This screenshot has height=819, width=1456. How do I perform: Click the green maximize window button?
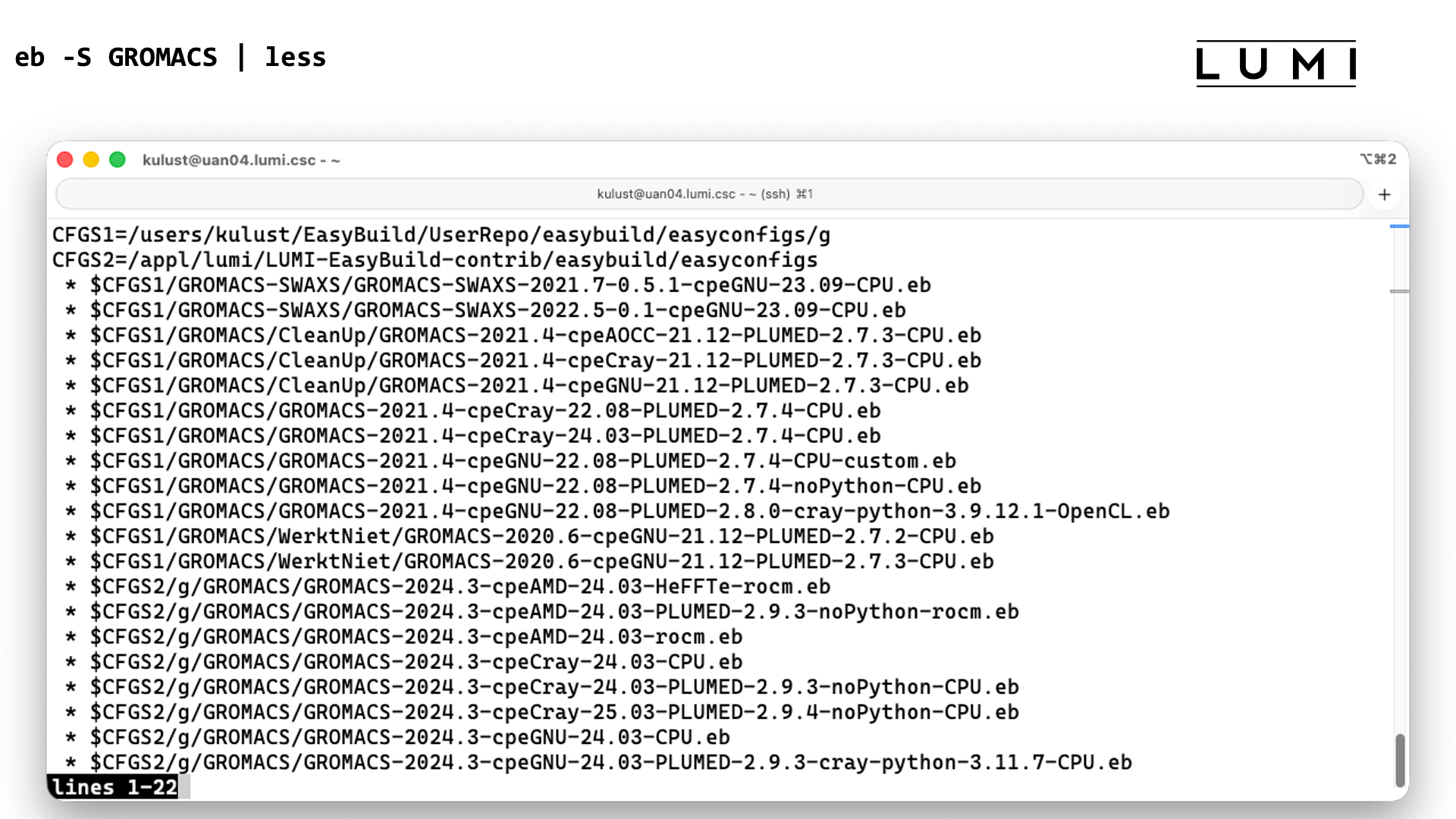[x=118, y=160]
